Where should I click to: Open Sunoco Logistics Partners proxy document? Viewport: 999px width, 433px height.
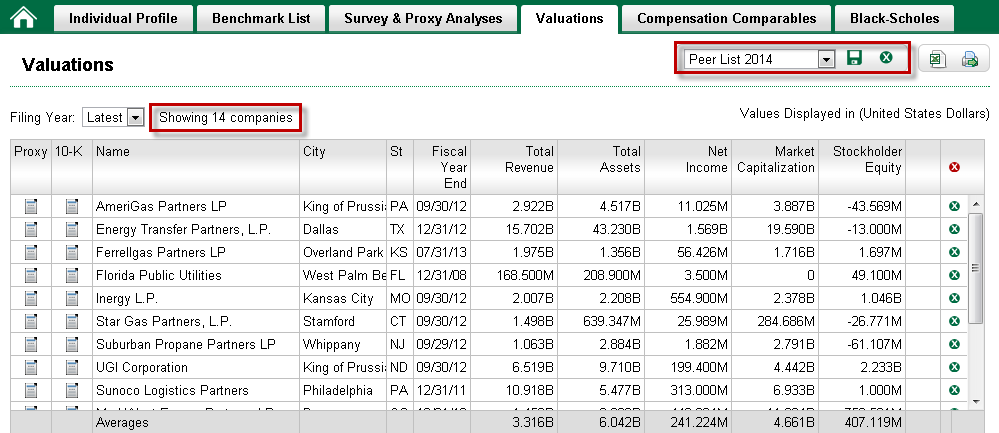[x=31, y=390]
